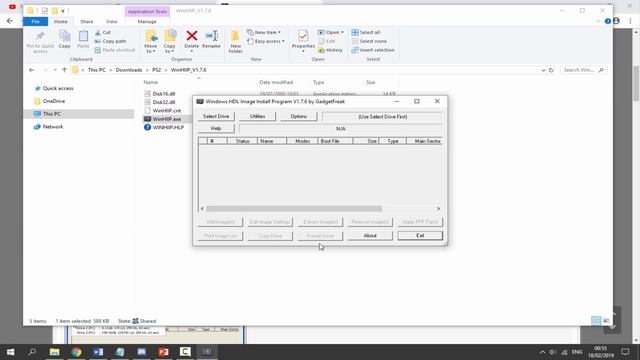This screenshot has width=640, height=360.
Task: Open the Windows Start menu
Action: point(10,352)
